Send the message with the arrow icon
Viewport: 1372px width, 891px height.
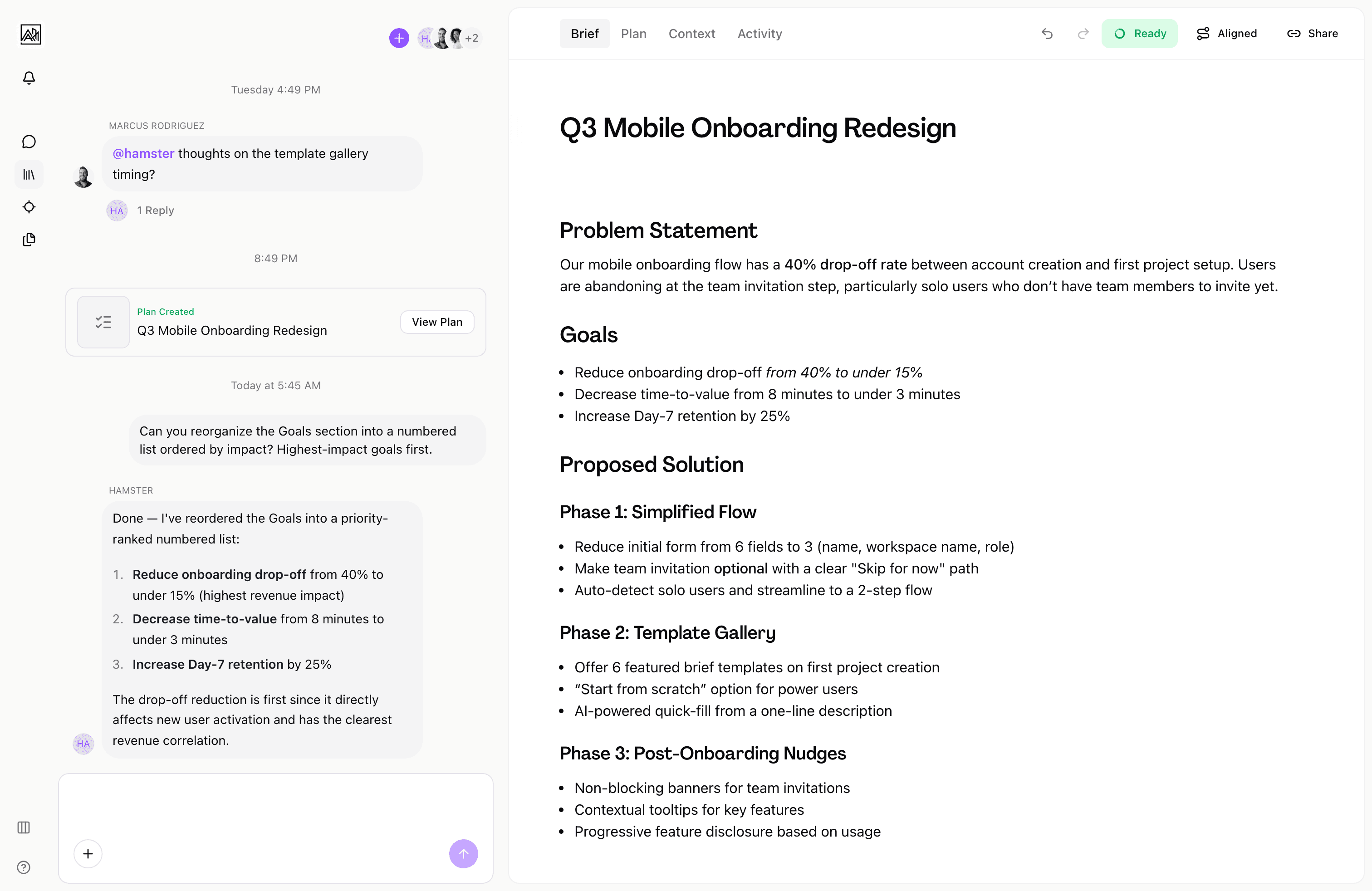[464, 853]
